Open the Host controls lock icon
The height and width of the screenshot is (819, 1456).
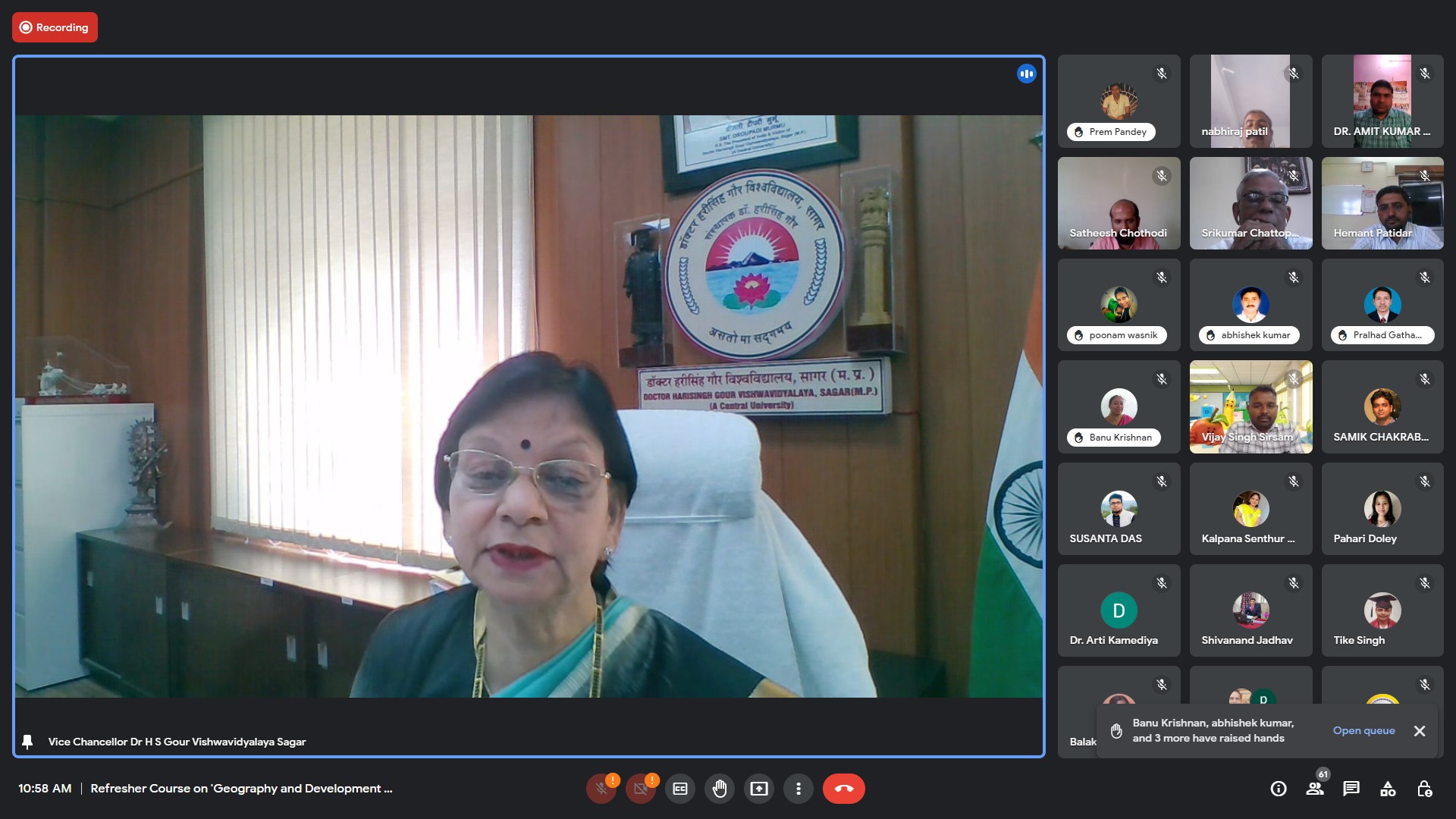(1424, 789)
